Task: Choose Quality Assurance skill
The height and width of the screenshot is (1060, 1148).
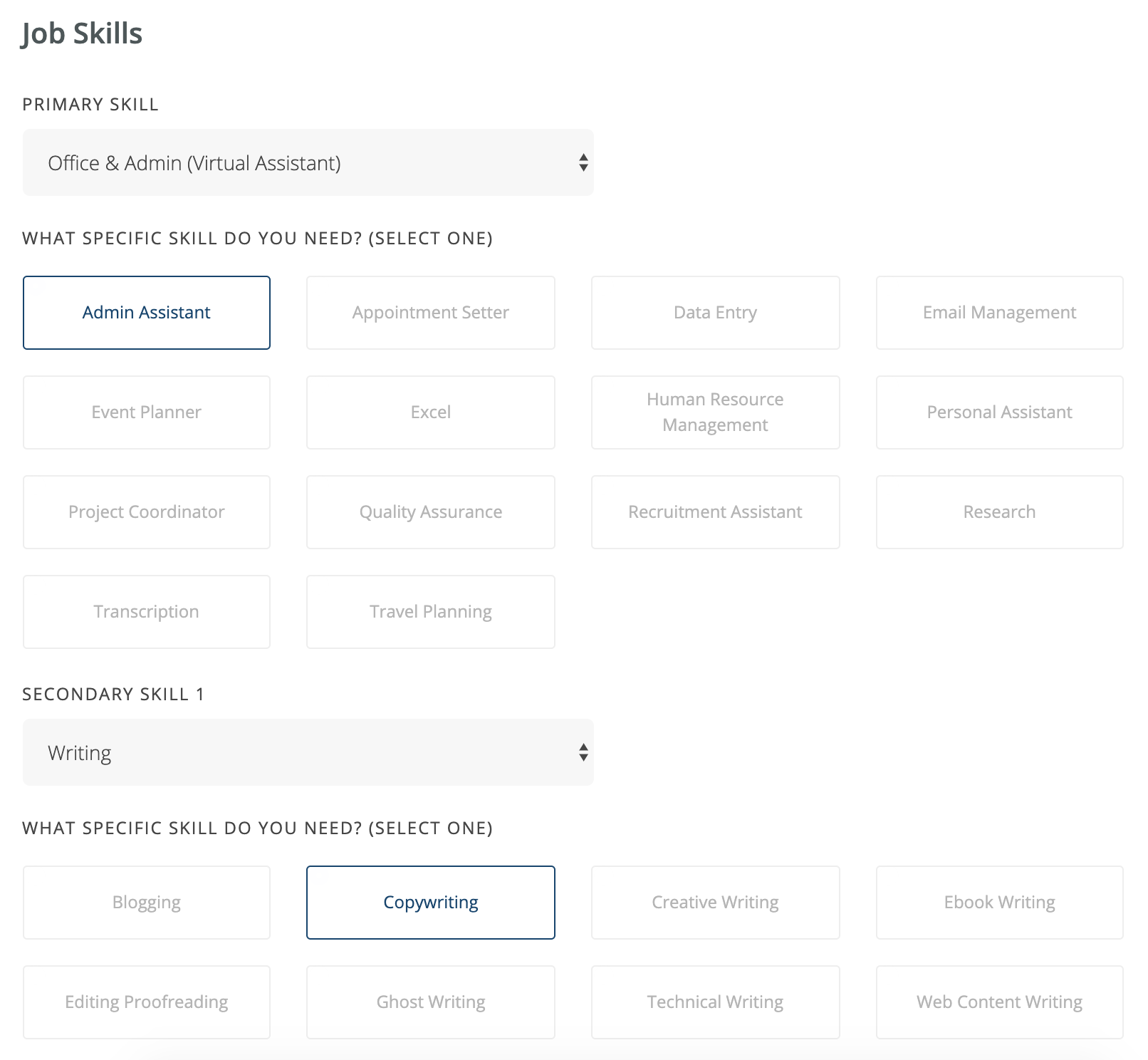Action: point(430,512)
